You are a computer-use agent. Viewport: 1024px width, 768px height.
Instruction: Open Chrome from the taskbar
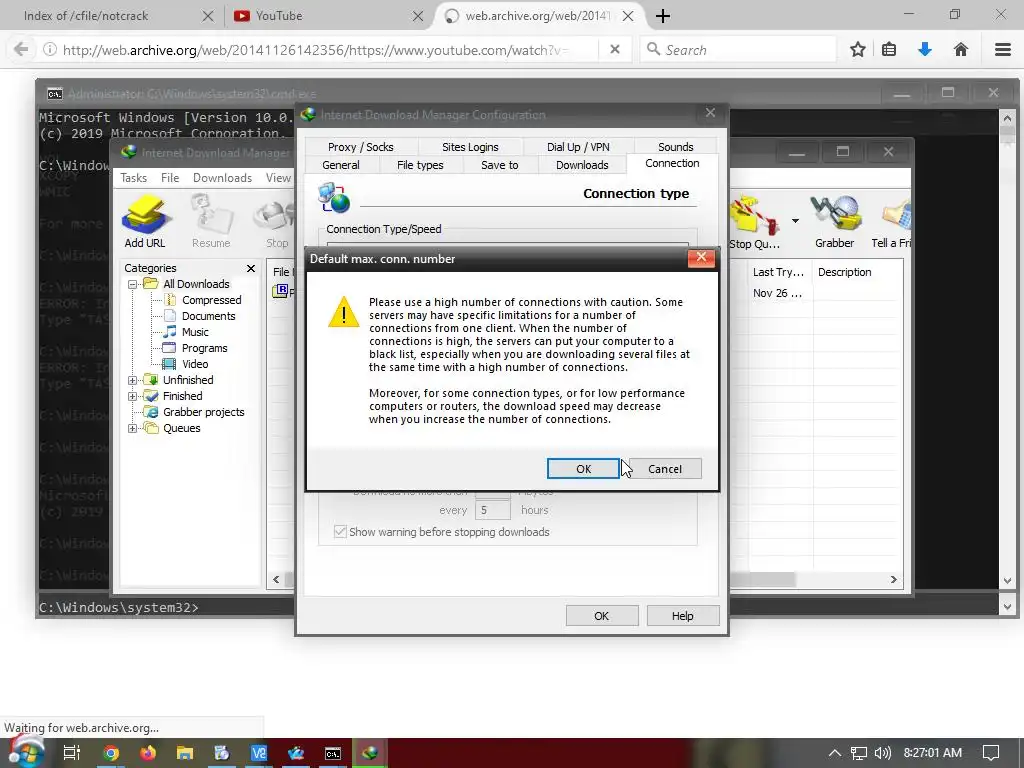(x=111, y=753)
